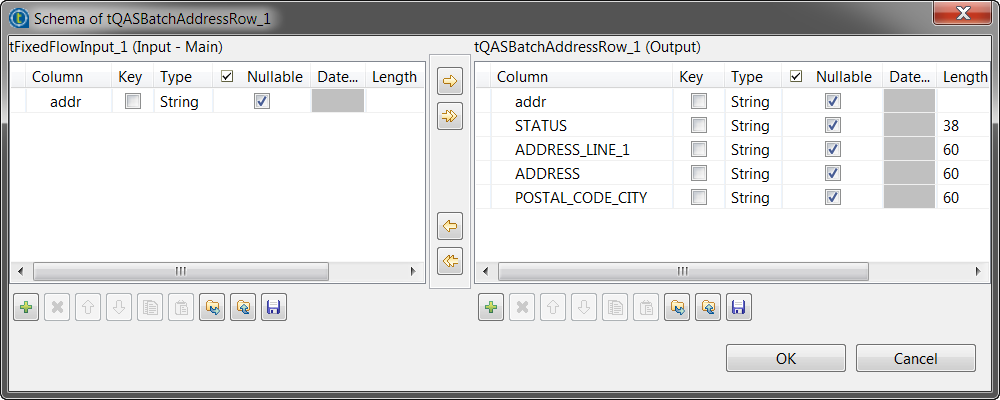Click input table Type header
The image size is (1000, 400).
click(x=183, y=77)
